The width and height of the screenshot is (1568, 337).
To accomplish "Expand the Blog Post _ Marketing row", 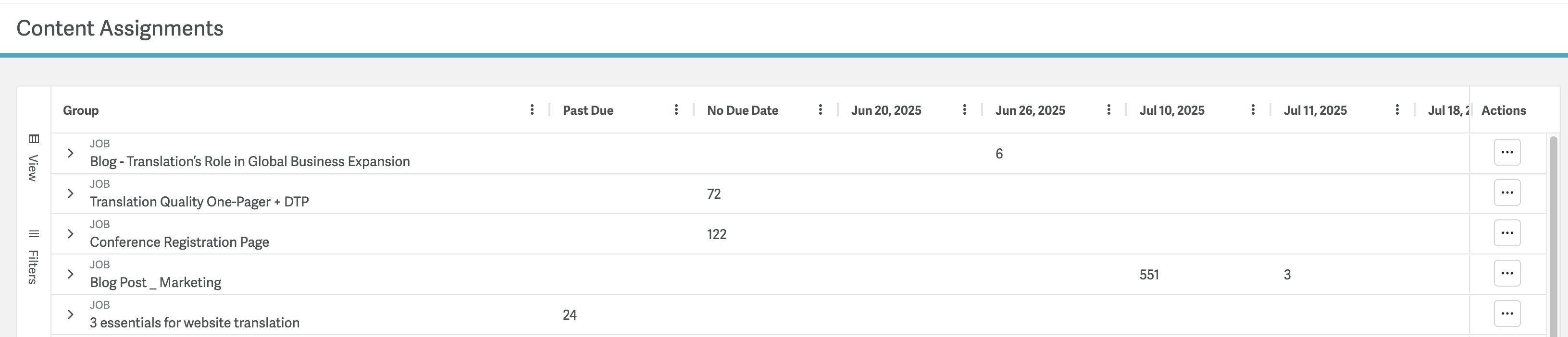I will click(71, 274).
